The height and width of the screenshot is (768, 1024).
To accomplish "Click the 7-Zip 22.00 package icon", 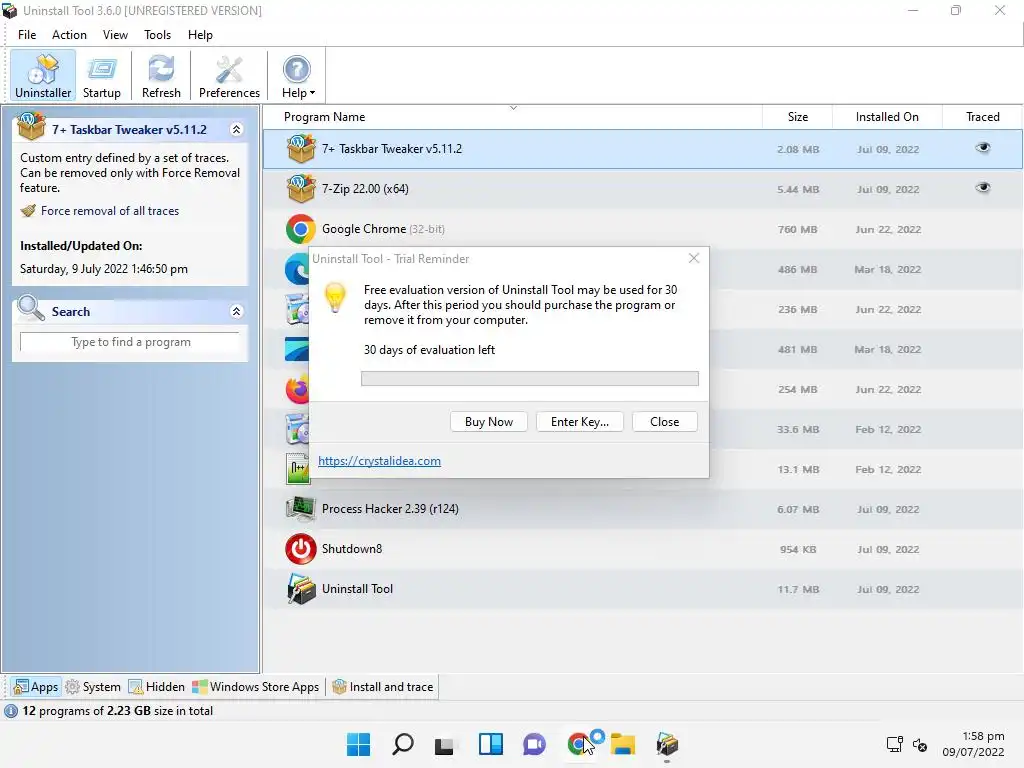I will pos(301,189).
